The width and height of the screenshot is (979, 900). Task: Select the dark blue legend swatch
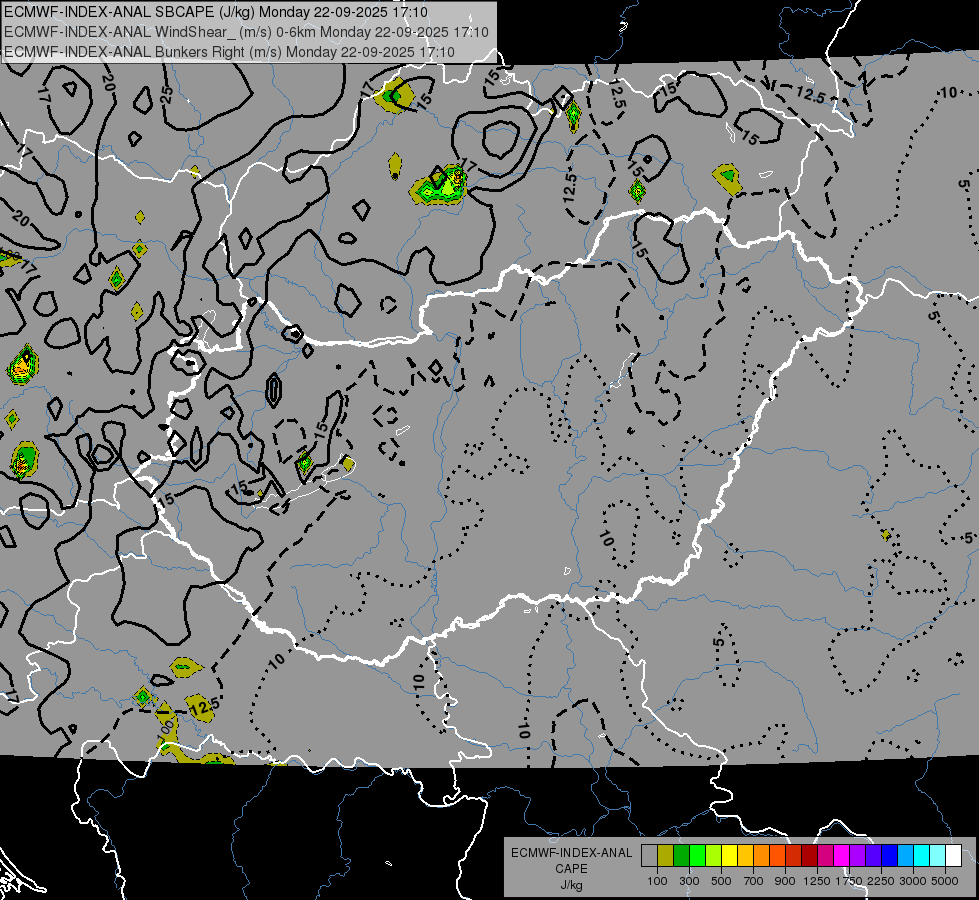pyautogui.click(x=889, y=855)
